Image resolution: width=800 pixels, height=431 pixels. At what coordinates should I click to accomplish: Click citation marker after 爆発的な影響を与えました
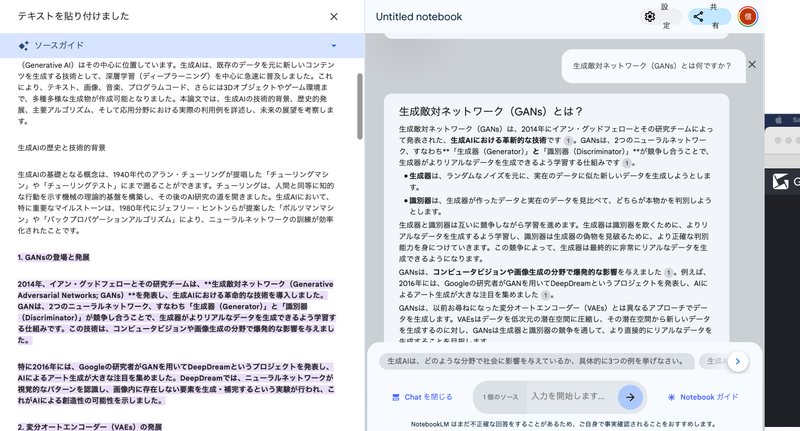[667, 271]
